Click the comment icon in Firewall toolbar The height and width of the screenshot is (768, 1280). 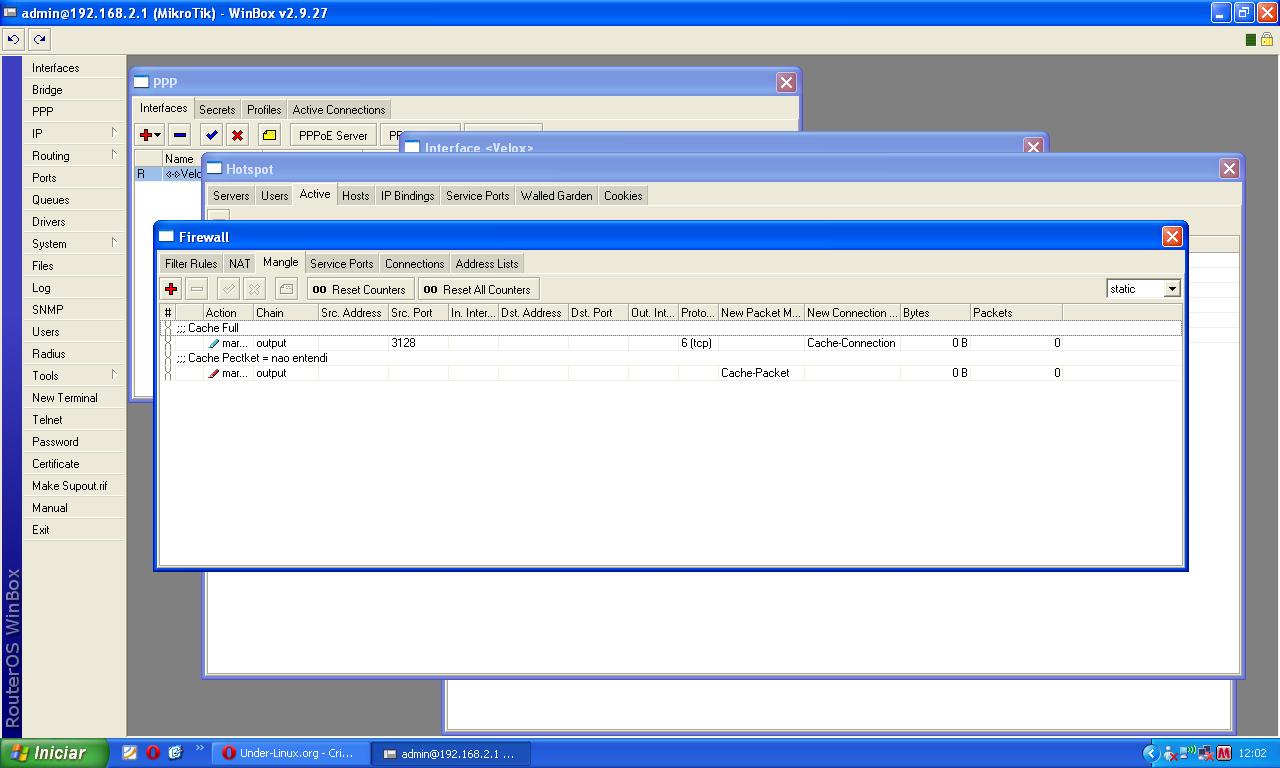coord(286,289)
